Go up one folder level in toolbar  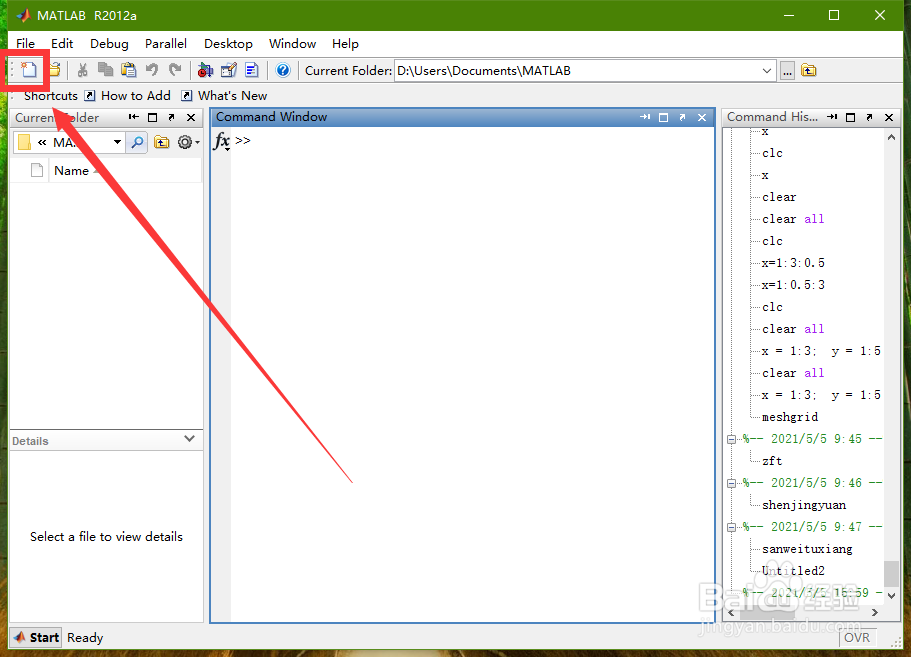pyautogui.click(x=809, y=70)
